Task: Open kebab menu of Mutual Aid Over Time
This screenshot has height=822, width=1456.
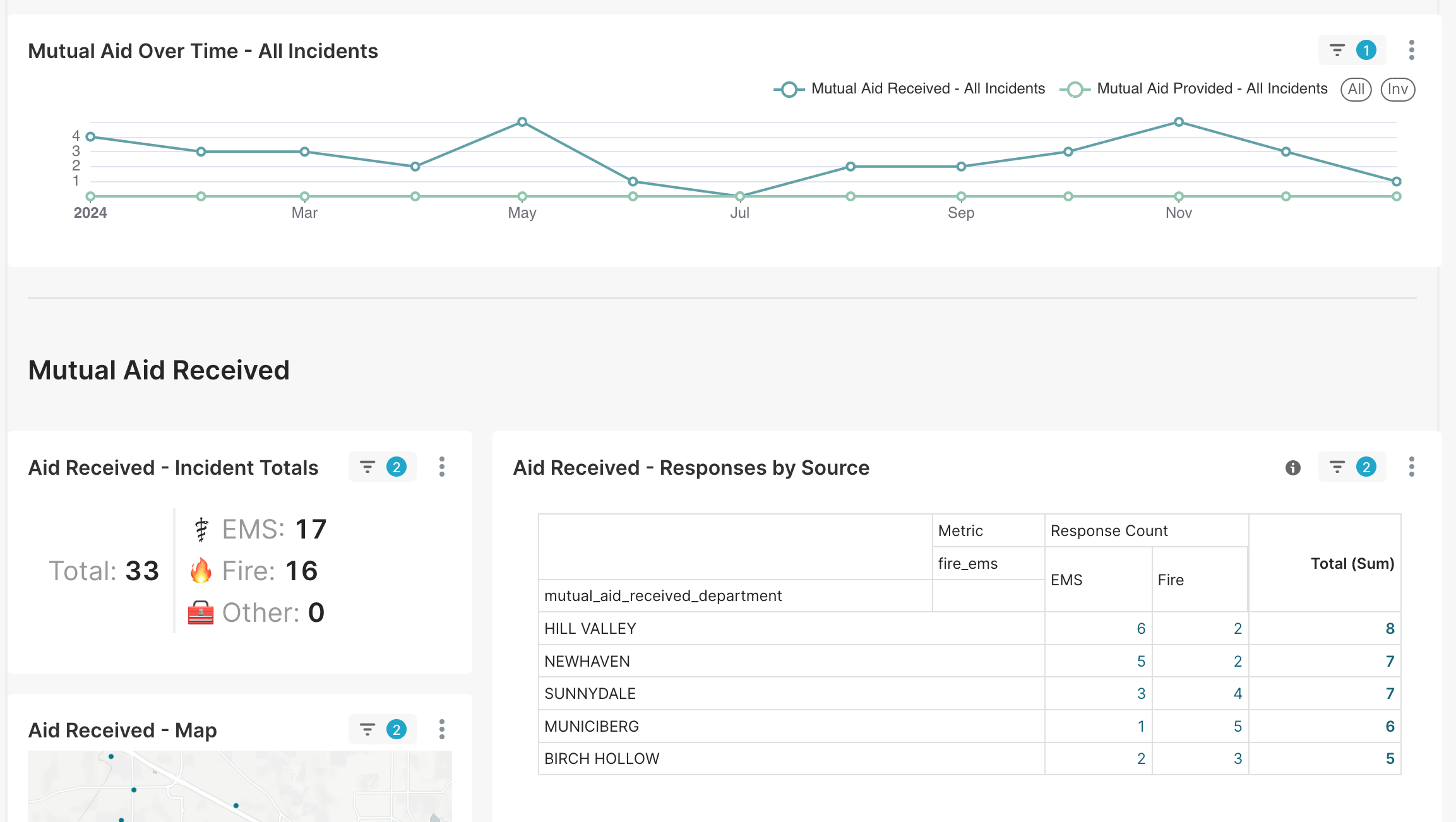Action: point(1411,50)
